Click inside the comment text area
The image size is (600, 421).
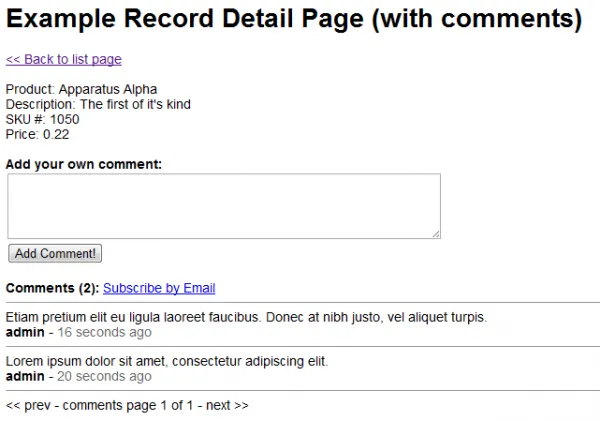pyautogui.click(x=224, y=206)
